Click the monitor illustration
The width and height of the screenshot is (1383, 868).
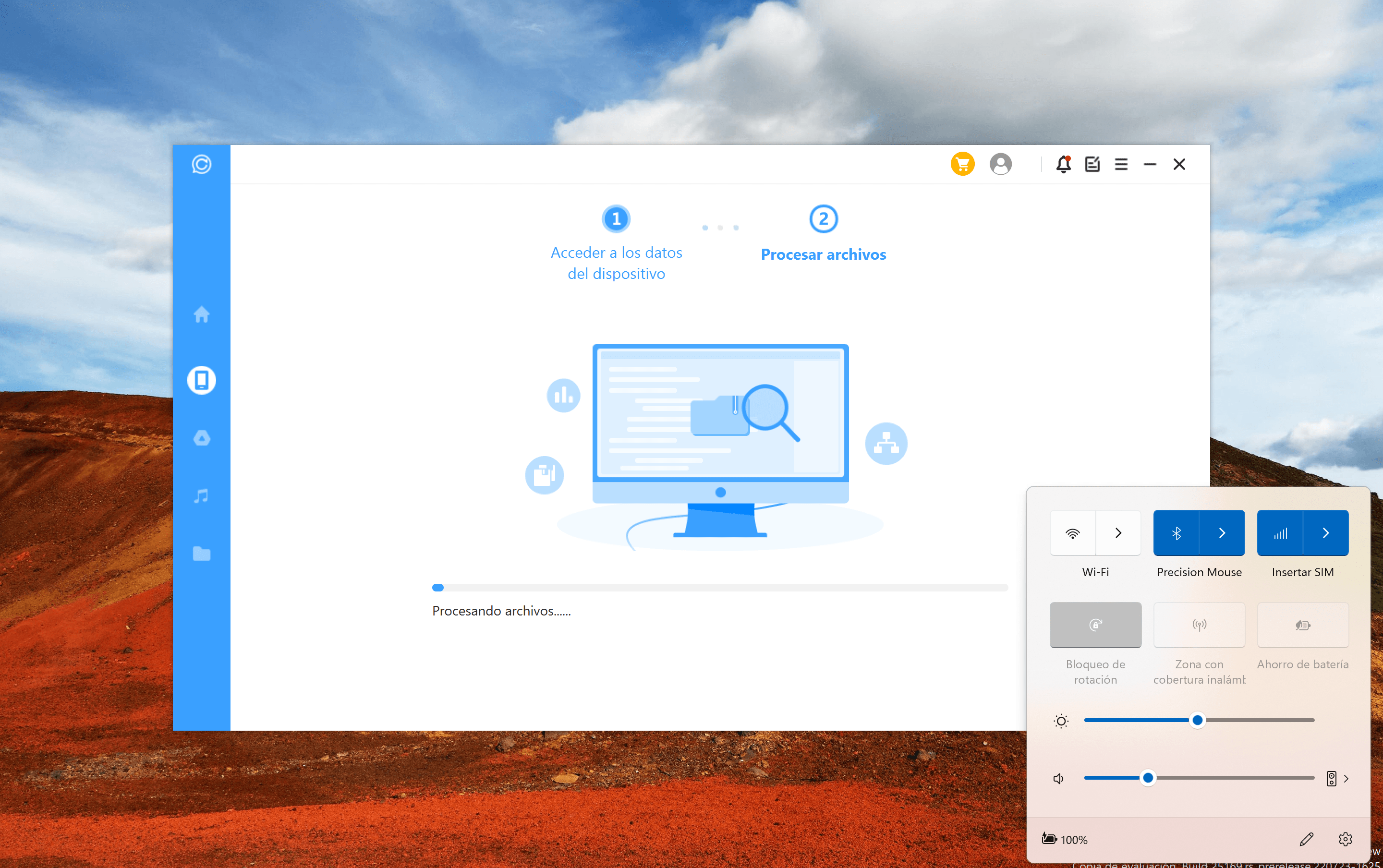coord(720,440)
